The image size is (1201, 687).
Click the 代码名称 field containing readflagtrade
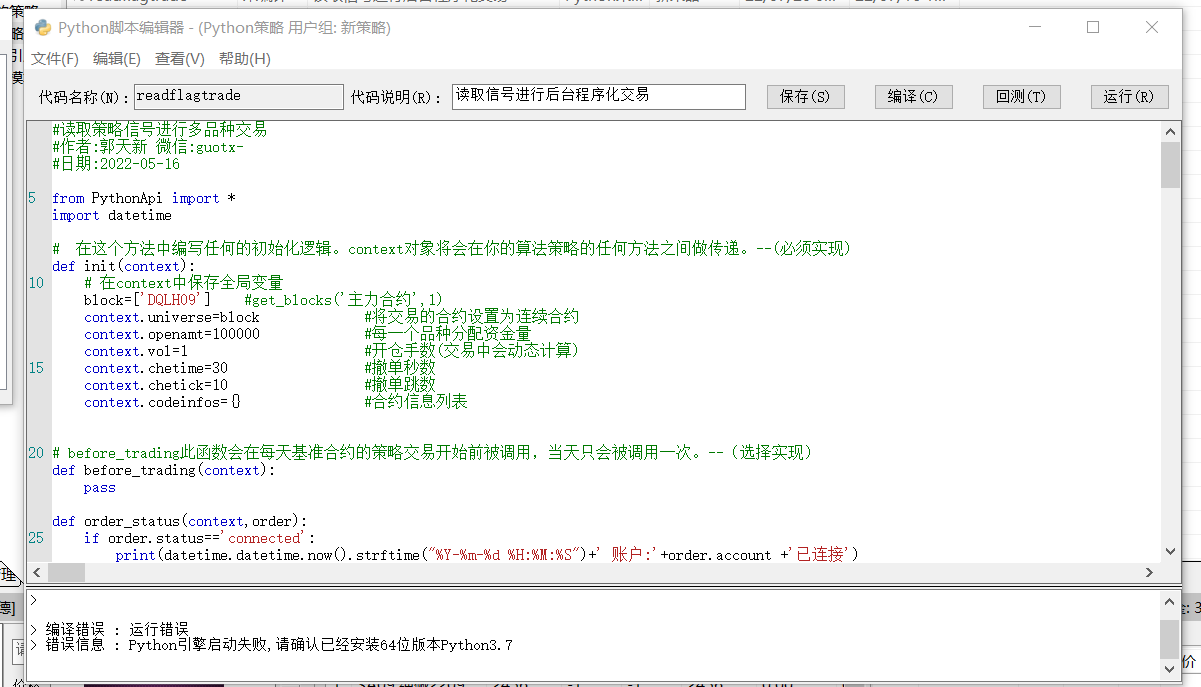pos(238,96)
